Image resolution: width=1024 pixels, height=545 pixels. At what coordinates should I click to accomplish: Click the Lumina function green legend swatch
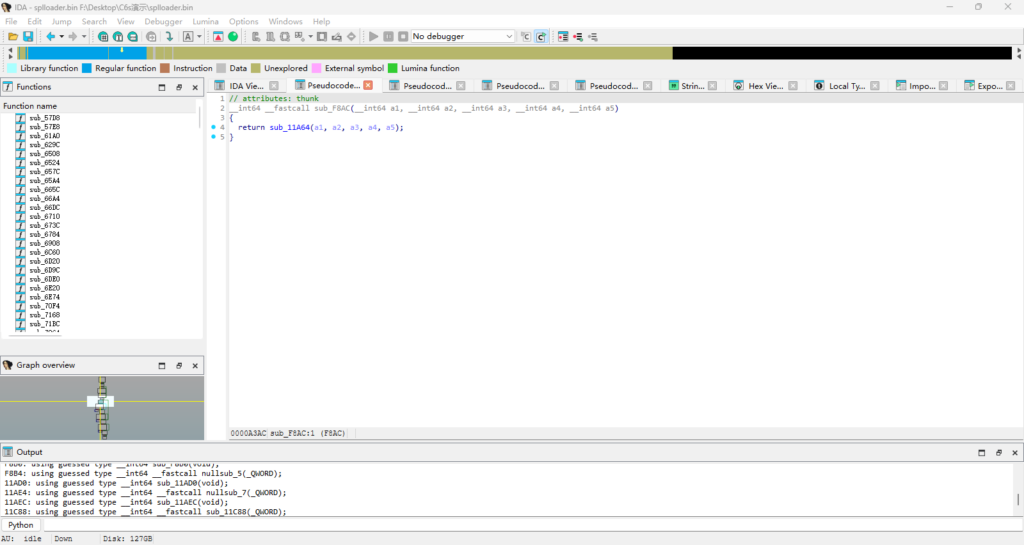392,68
